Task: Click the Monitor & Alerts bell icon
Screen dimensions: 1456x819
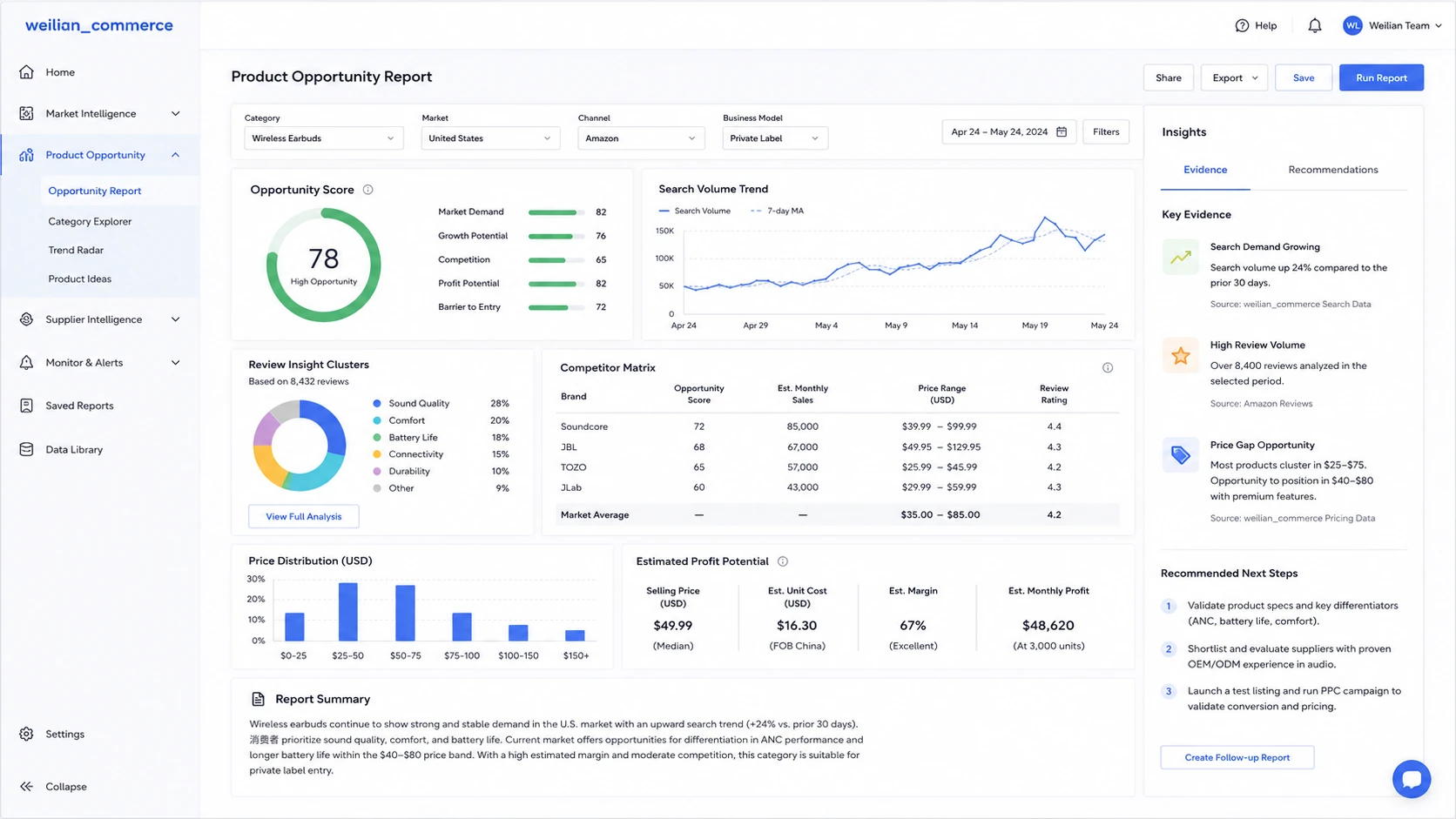Action: click(x=26, y=363)
